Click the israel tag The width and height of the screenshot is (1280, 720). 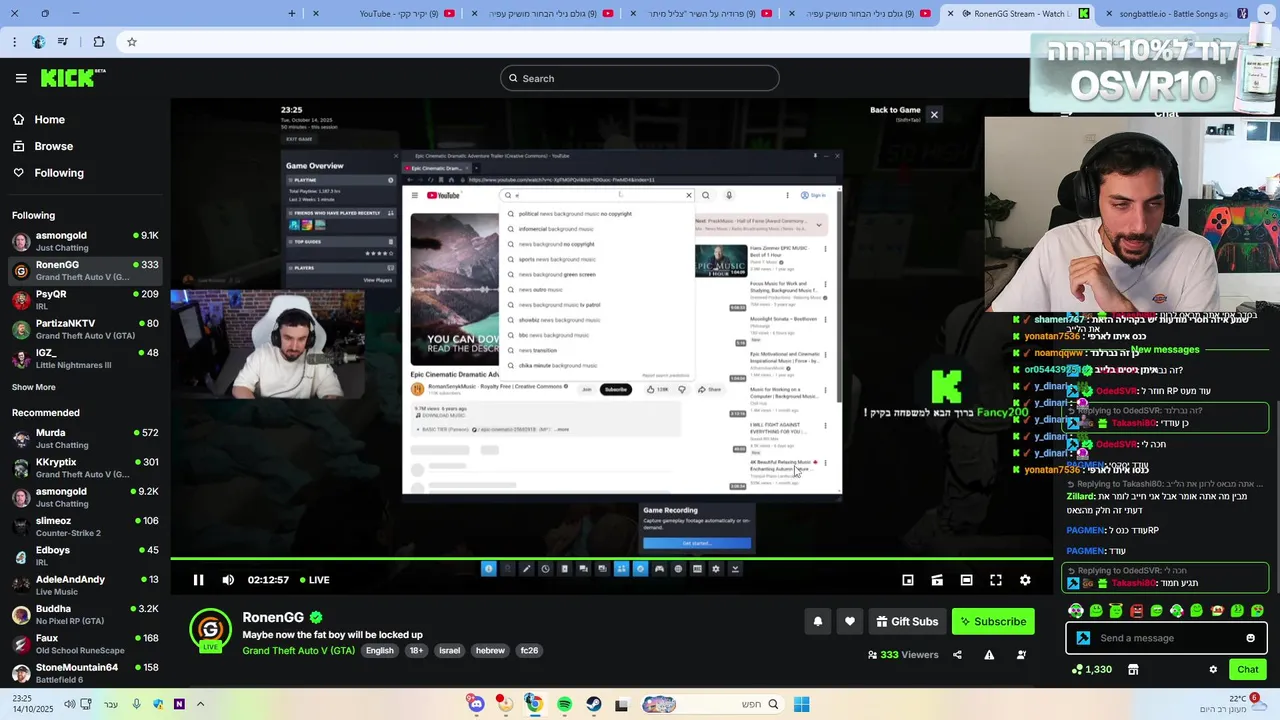point(450,650)
